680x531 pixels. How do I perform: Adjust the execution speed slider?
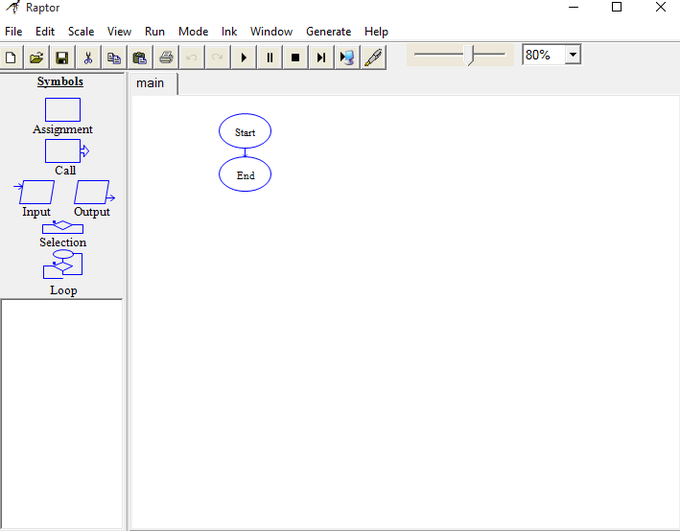[x=472, y=55]
